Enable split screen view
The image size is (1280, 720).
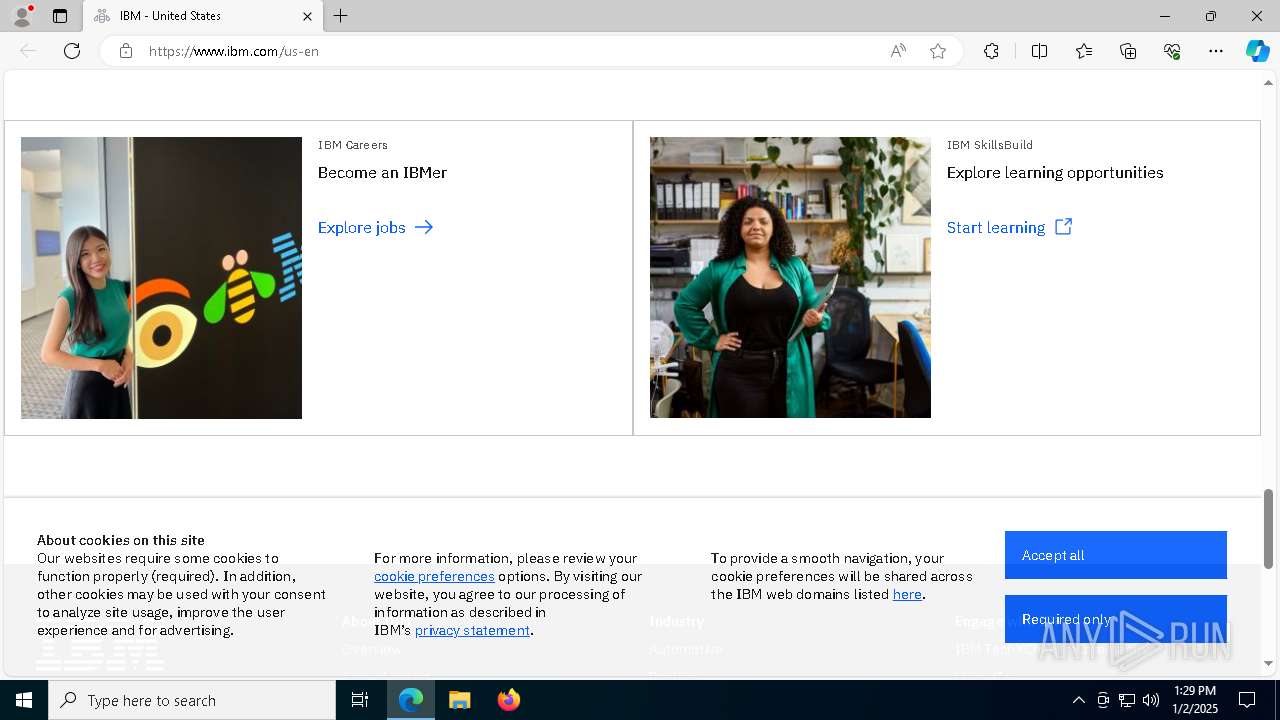pos(1039,51)
